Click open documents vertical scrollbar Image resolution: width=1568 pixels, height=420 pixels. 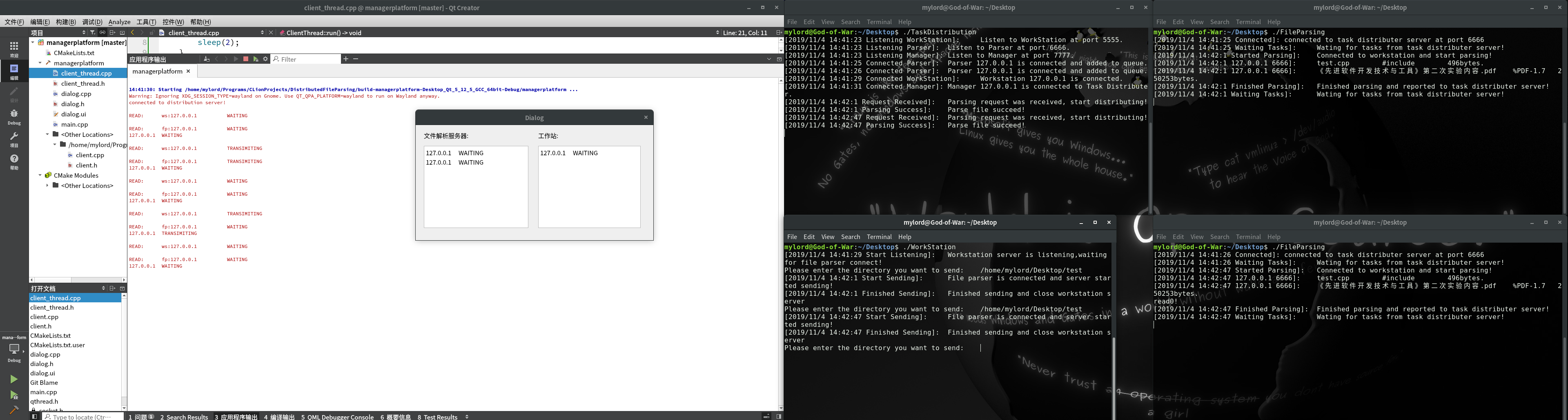point(124,352)
